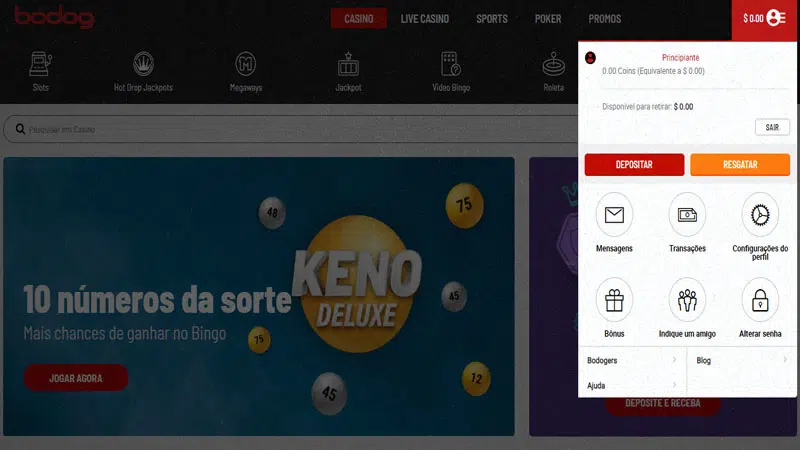The image size is (800, 450).
Task: Open the Video Bingo category icon
Action: [450, 65]
